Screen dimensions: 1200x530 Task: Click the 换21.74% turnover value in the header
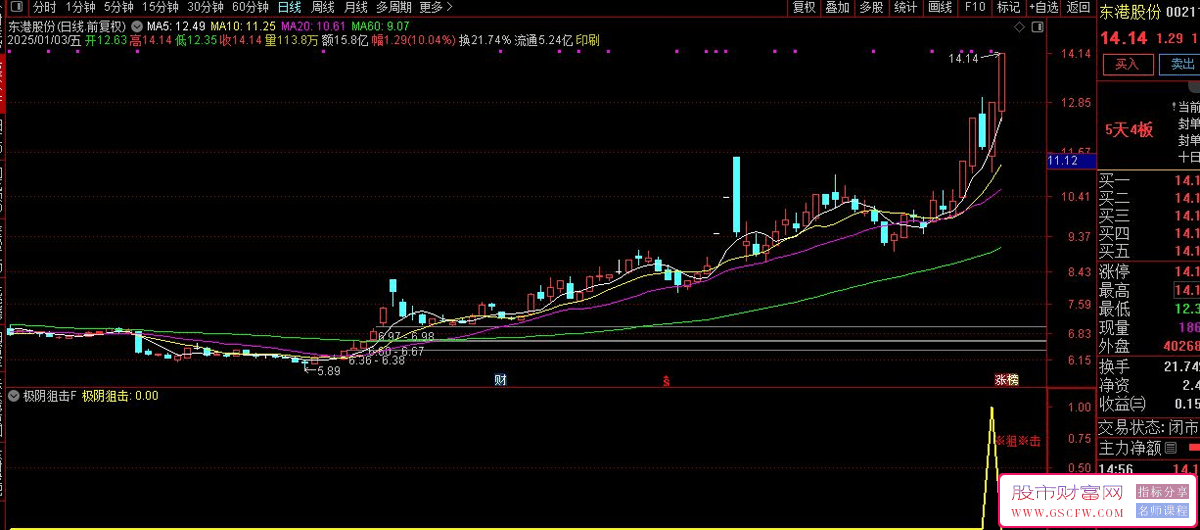coord(485,40)
